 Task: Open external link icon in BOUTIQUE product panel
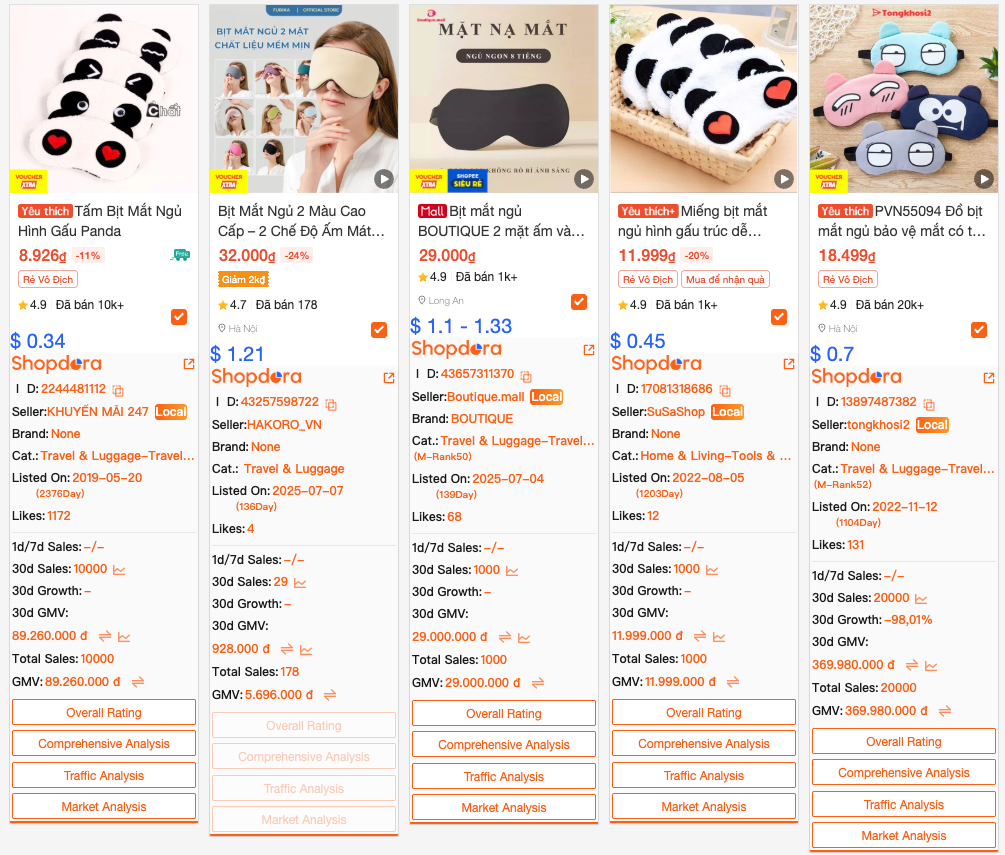(589, 349)
